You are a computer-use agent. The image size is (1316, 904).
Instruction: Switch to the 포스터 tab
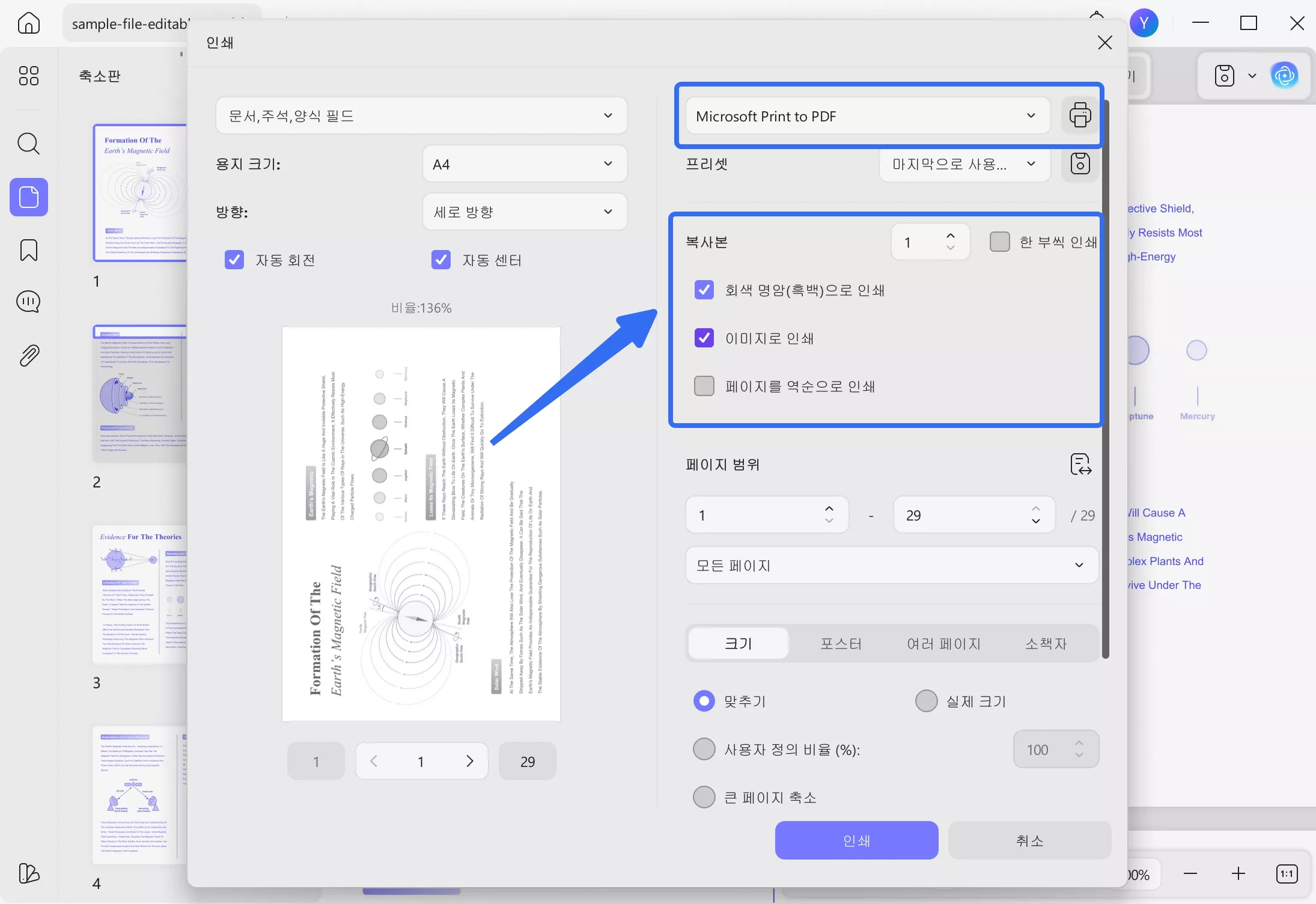pos(841,644)
